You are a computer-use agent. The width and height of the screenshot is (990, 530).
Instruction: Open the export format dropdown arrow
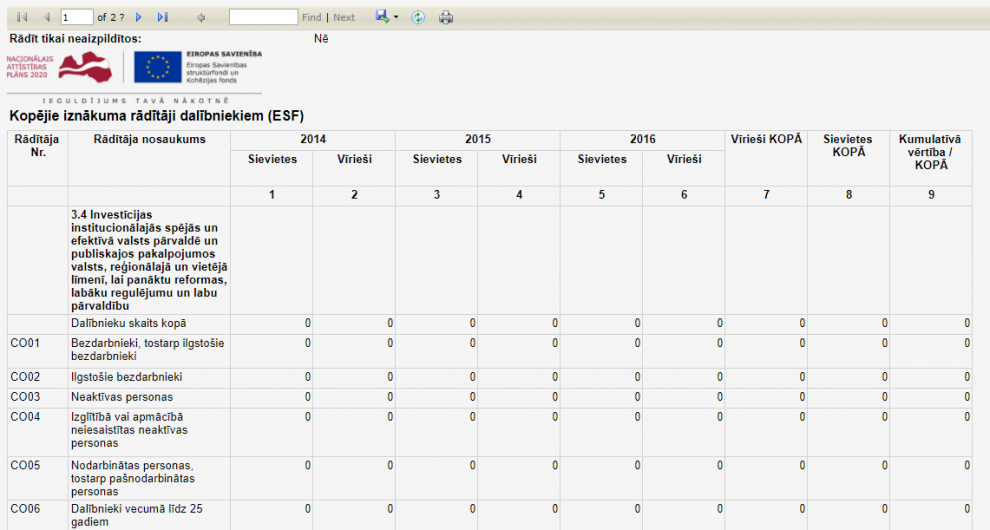click(x=395, y=18)
